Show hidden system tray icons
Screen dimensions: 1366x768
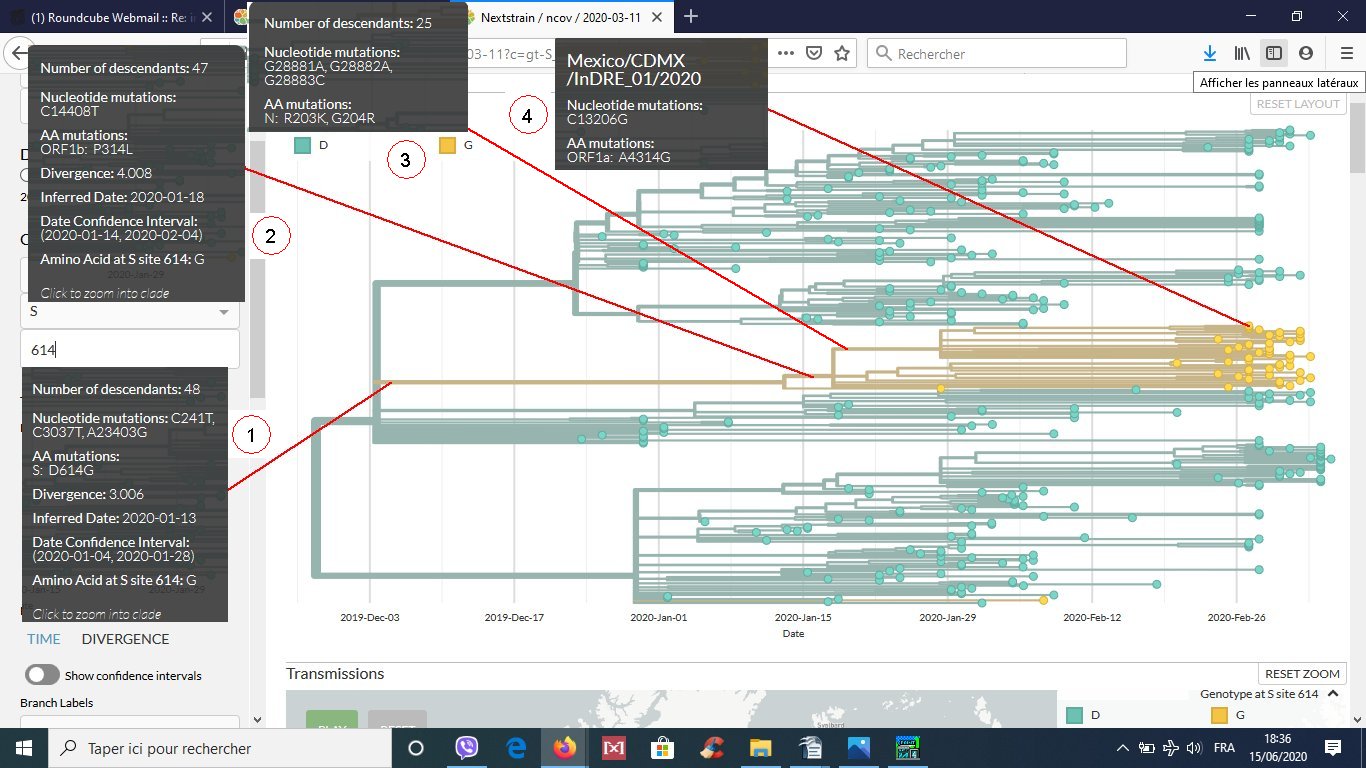(1123, 748)
